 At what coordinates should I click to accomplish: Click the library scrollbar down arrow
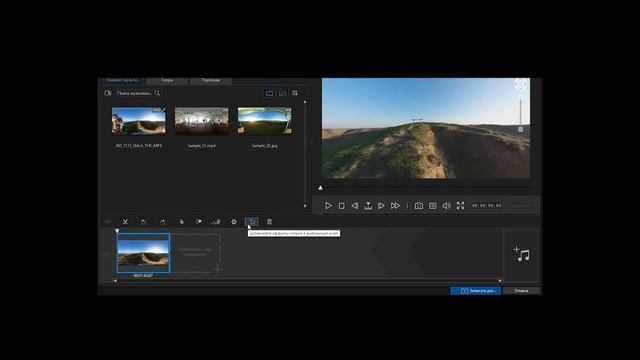point(305,206)
